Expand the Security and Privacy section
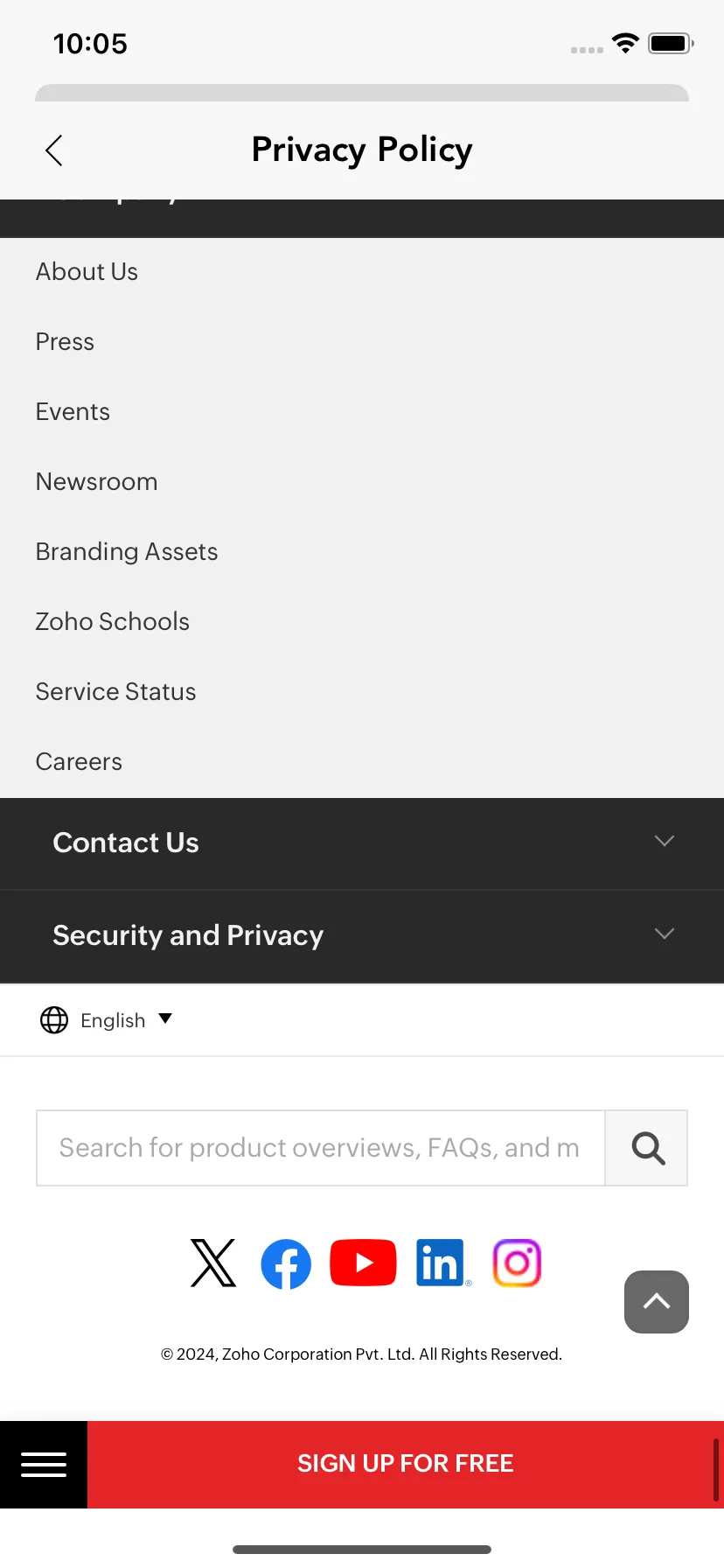 (x=362, y=936)
